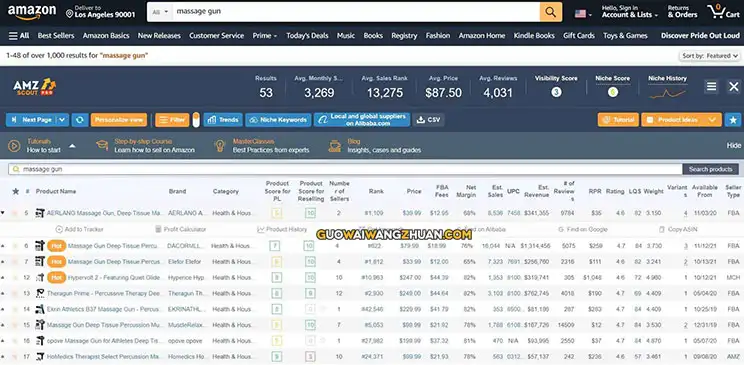Open the AMZScout hamburger menu icon
This screenshot has width=744, height=365.
(x=711, y=86)
